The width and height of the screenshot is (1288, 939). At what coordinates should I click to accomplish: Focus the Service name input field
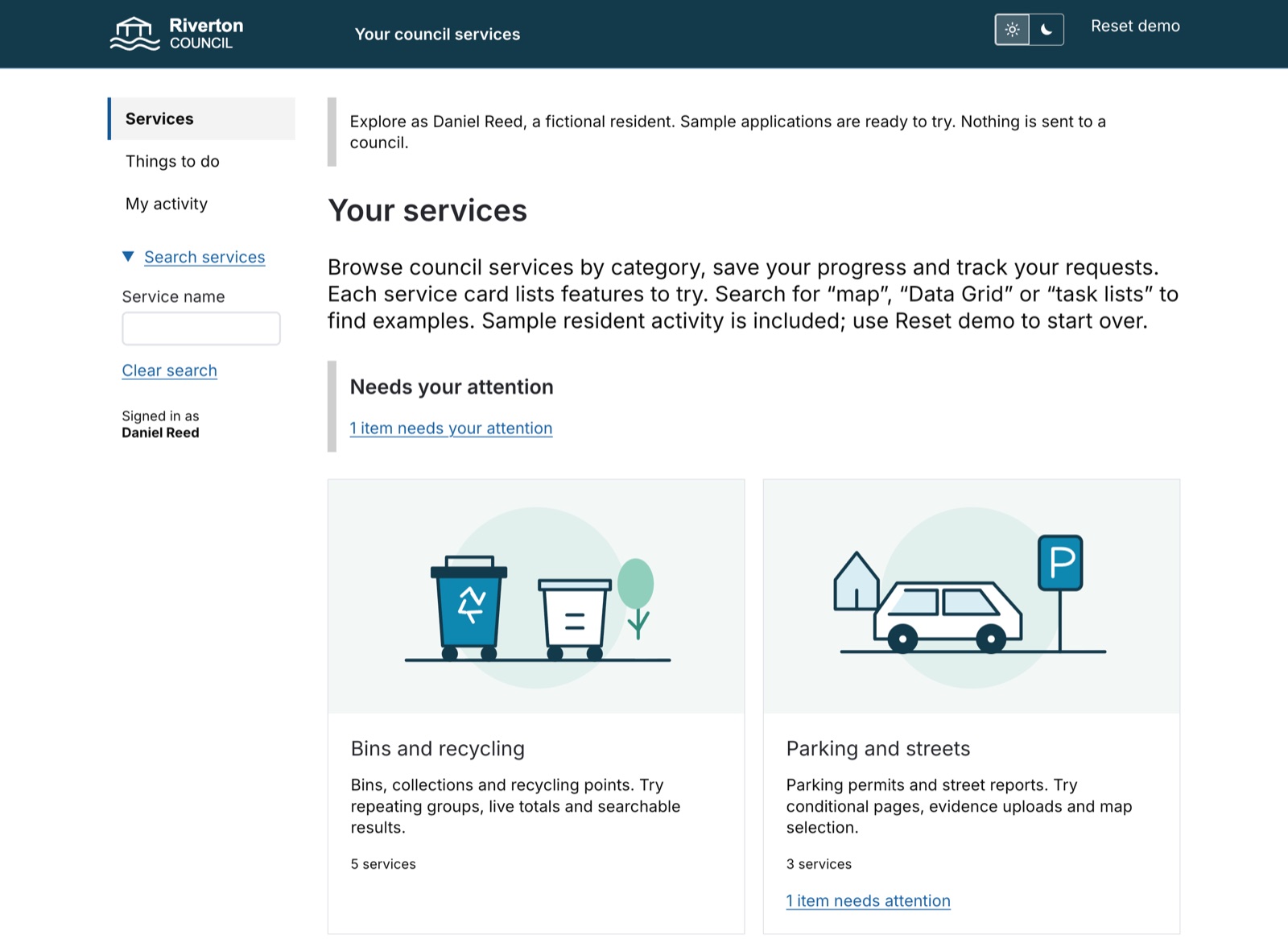(201, 329)
